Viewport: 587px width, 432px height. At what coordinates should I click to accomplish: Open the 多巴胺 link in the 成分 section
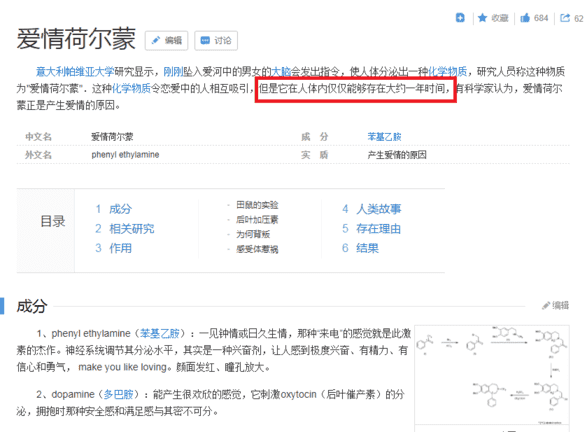119,394
